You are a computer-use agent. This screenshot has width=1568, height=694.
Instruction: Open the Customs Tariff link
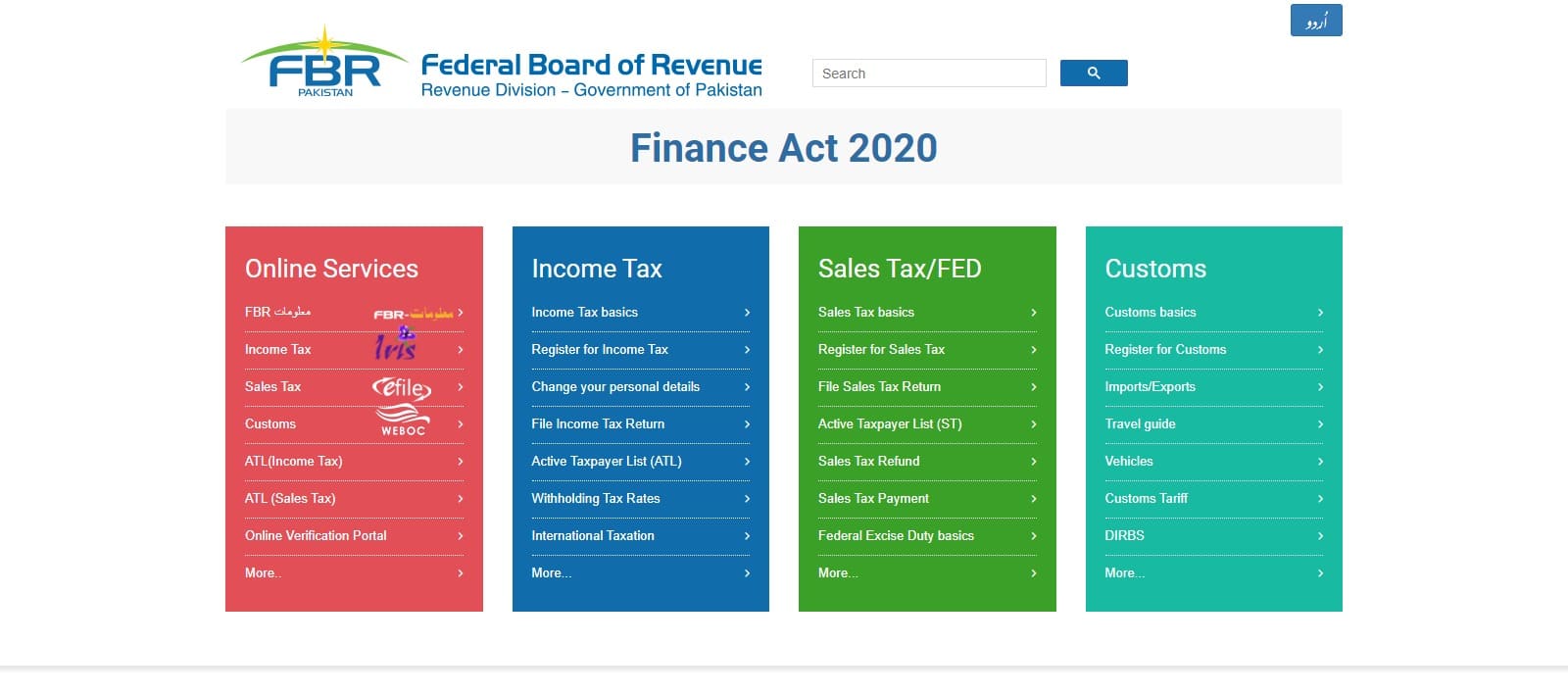pyautogui.click(x=1146, y=499)
